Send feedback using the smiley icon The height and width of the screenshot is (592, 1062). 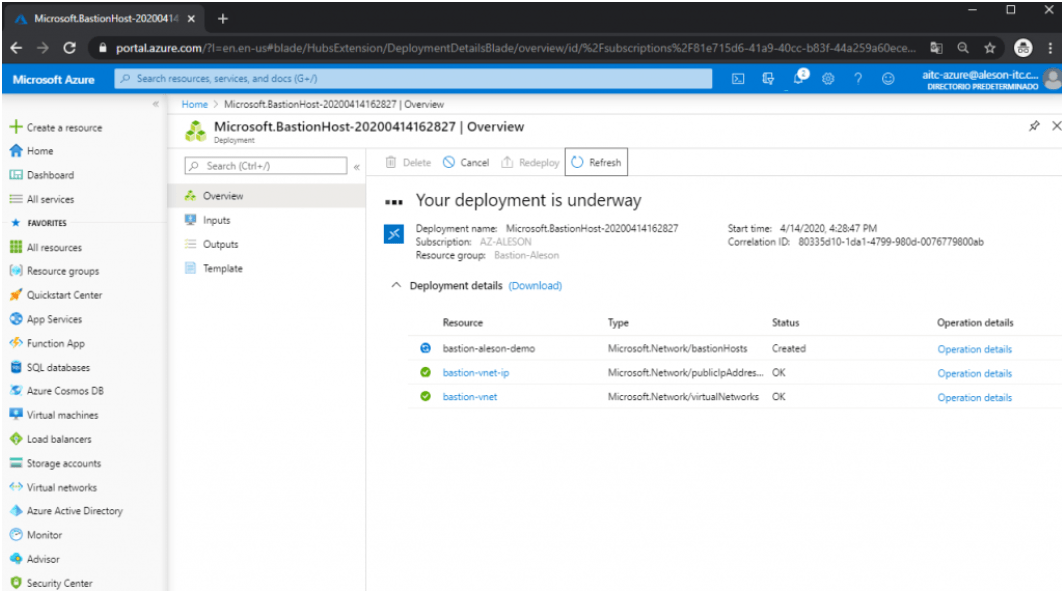pyautogui.click(x=889, y=76)
